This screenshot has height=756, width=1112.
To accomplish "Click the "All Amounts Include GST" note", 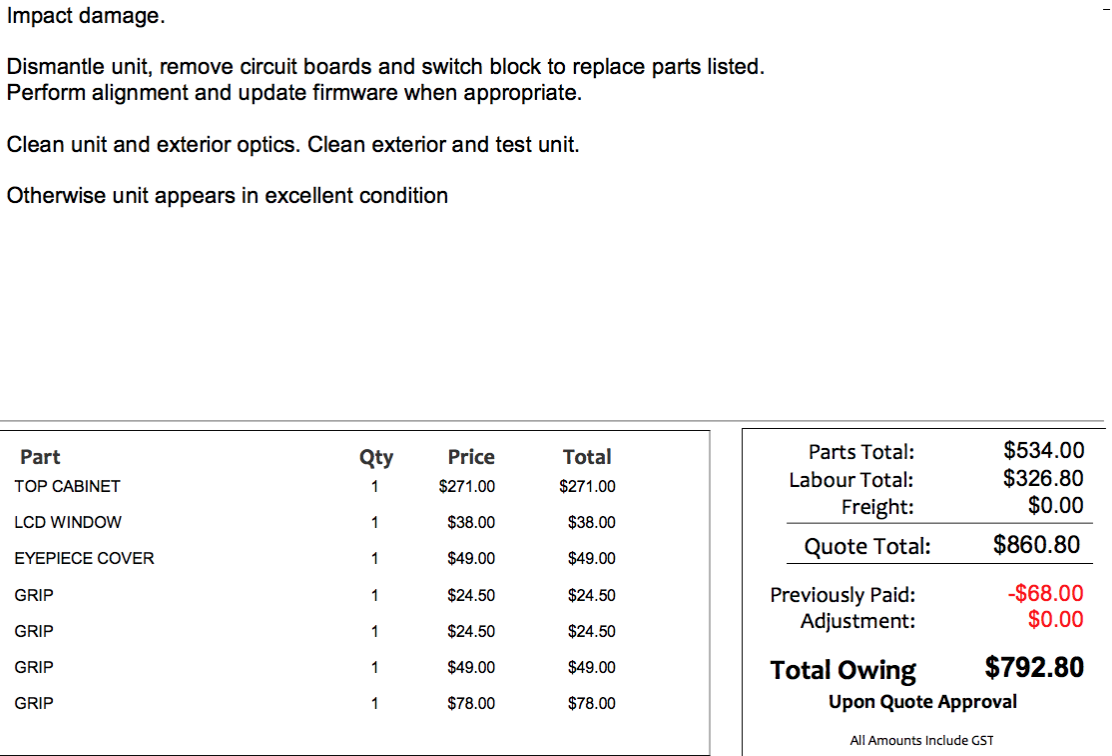I will point(921,740).
